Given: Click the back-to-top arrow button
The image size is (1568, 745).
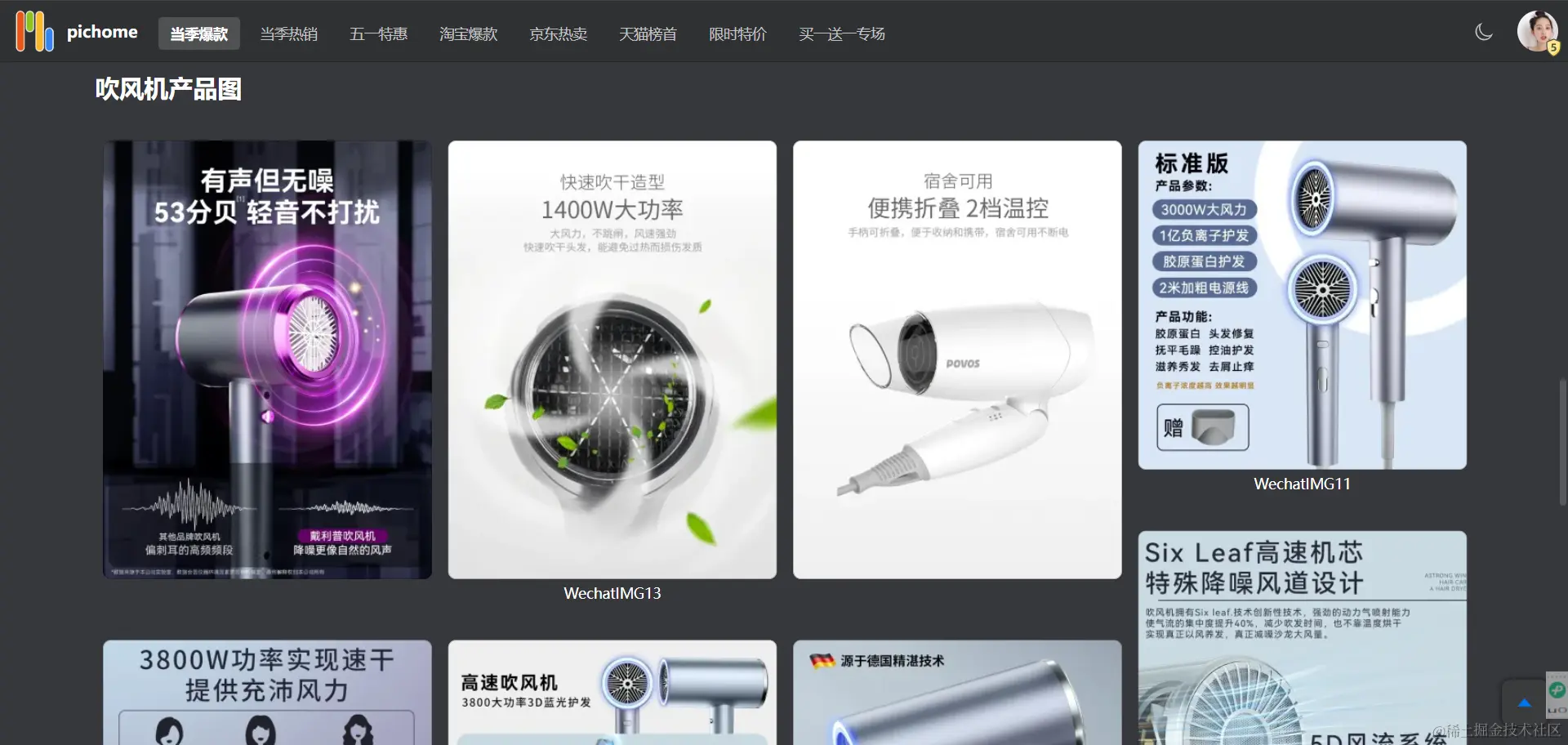Looking at the screenshot, I should [x=1524, y=703].
